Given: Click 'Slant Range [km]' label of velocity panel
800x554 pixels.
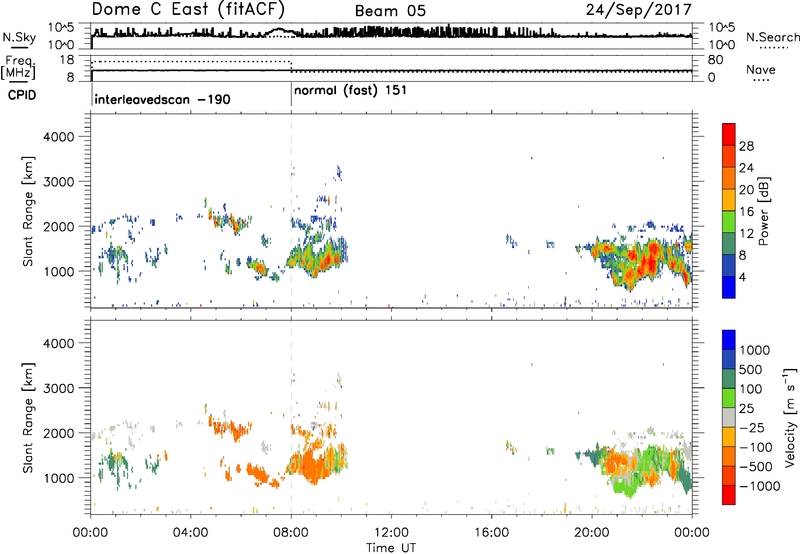Looking at the screenshot, I should (28, 417).
